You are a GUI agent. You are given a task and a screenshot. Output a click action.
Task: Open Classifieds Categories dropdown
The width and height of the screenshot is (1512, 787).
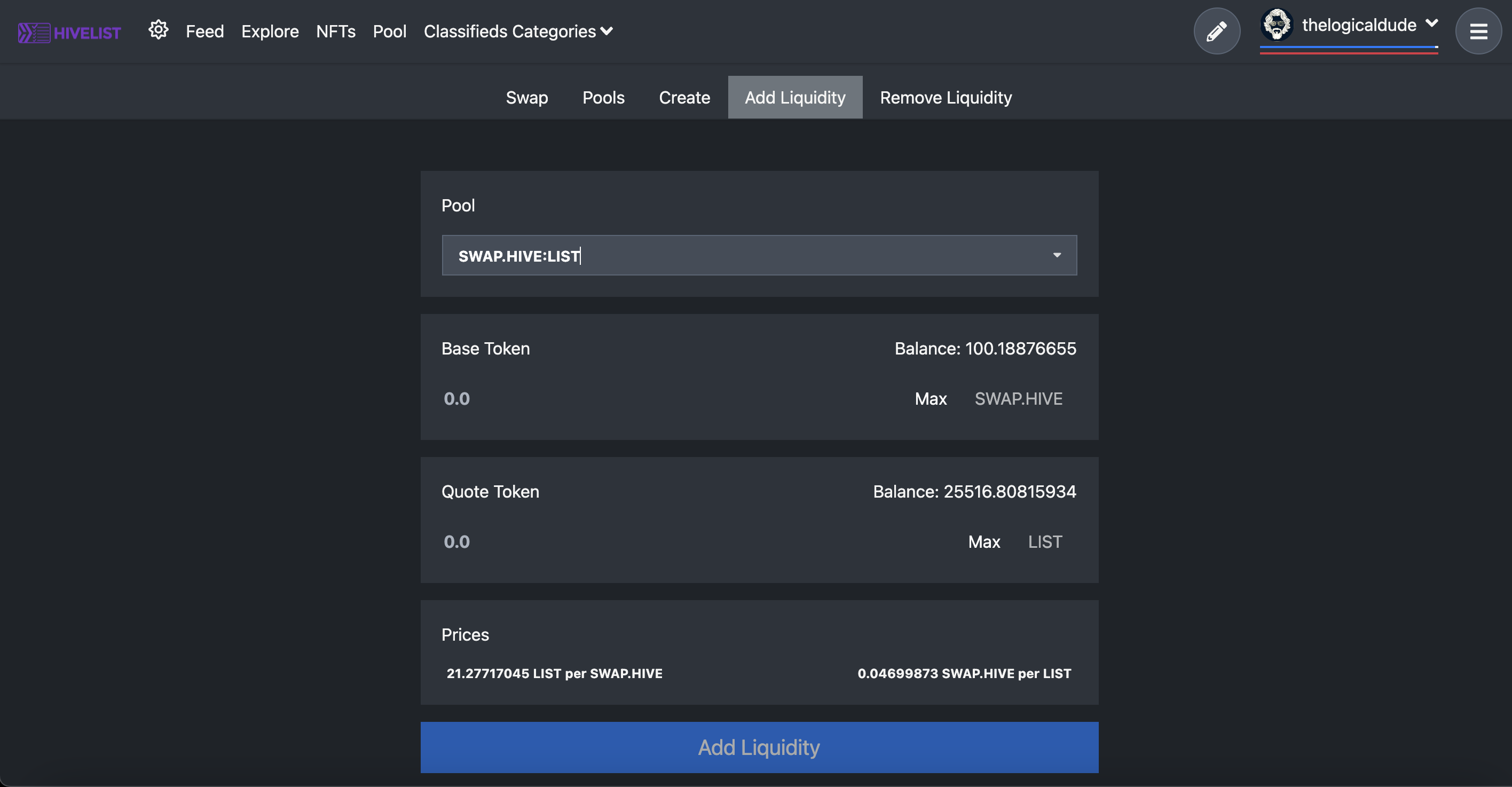pyautogui.click(x=518, y=31)
